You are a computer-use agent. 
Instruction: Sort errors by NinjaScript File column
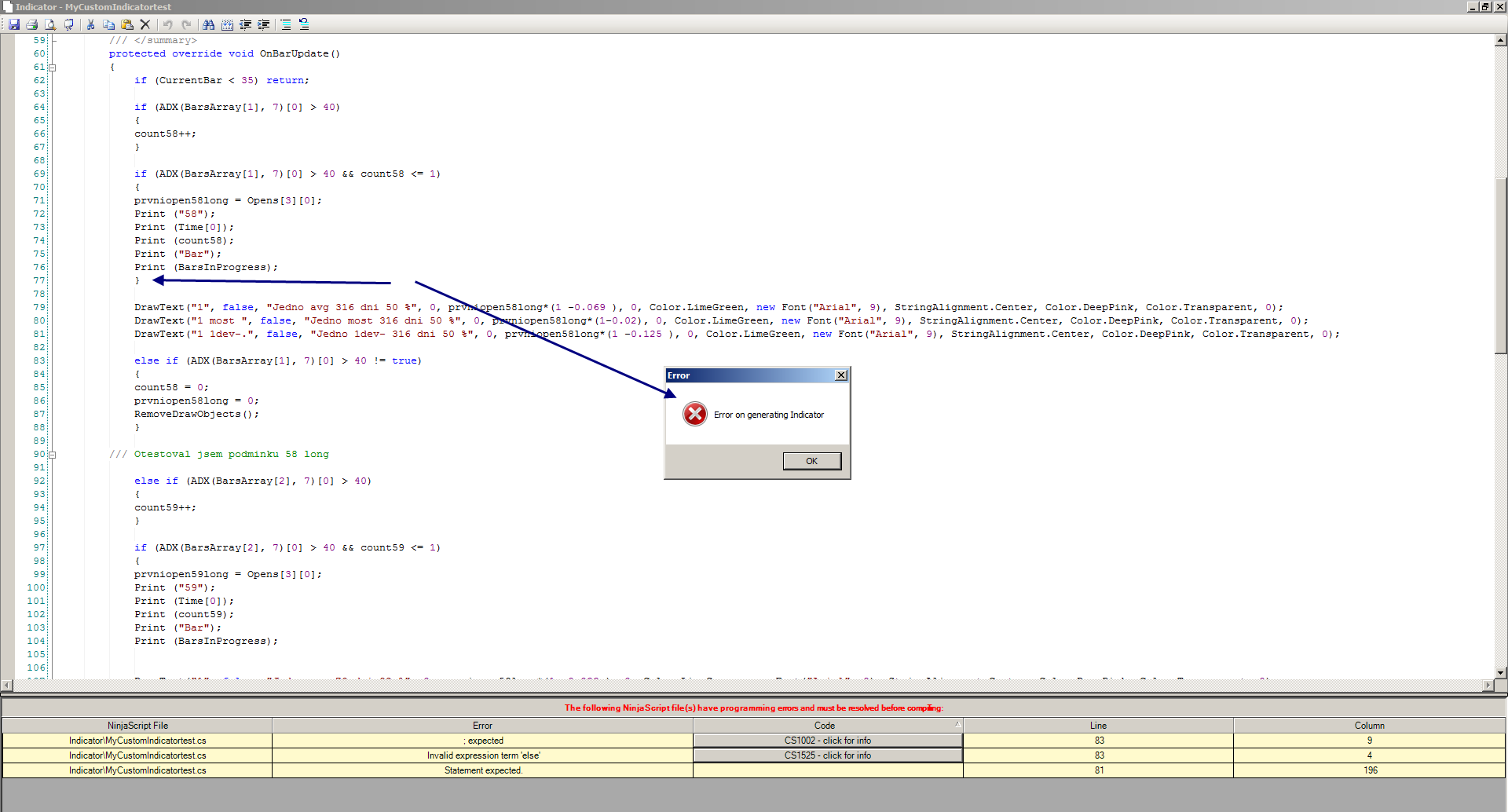[137, 726]
